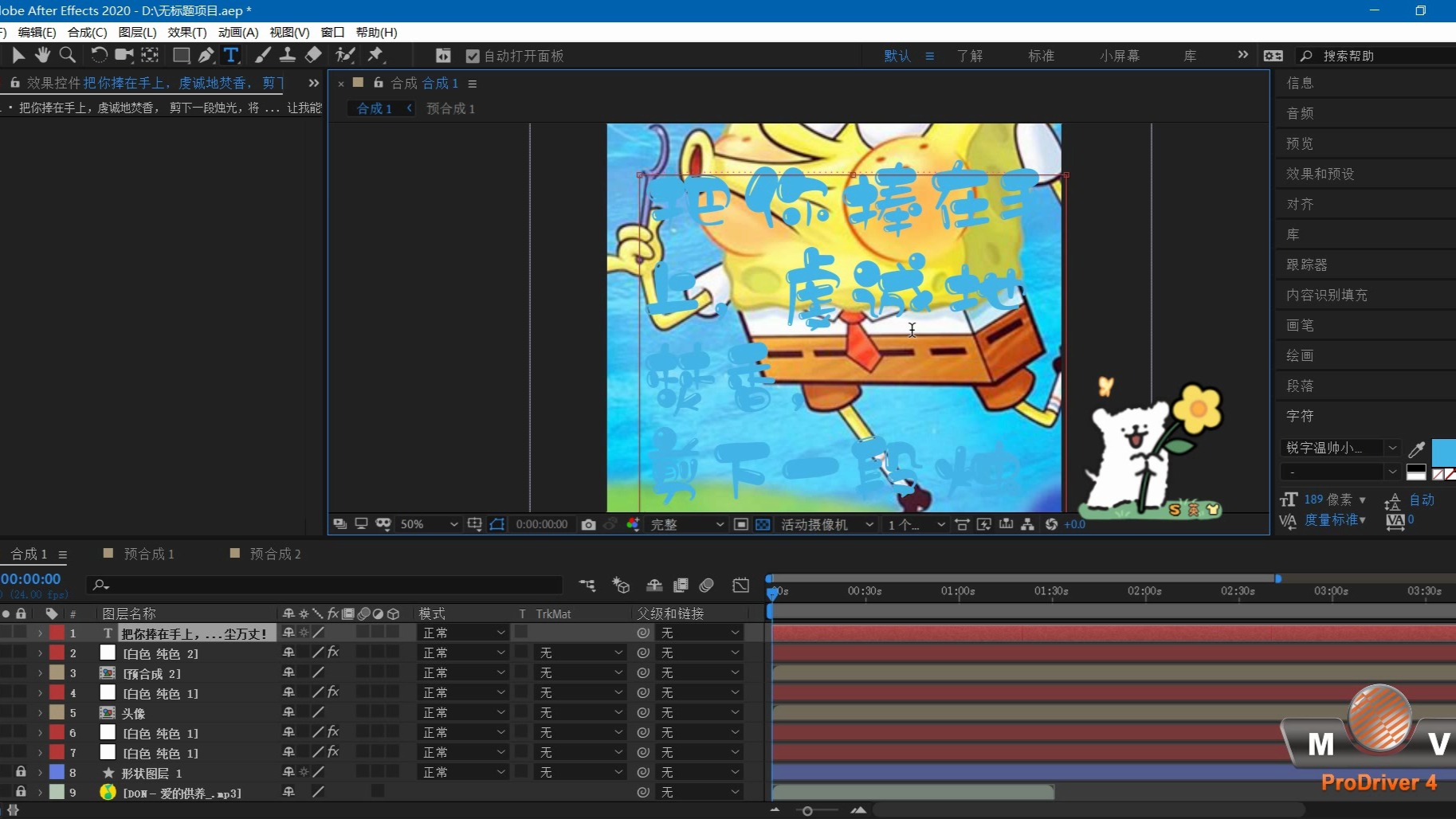The height and width of the screenshot is (819, 1456).
Task: Open the 50% magnification dropdown
Action: 429,524
